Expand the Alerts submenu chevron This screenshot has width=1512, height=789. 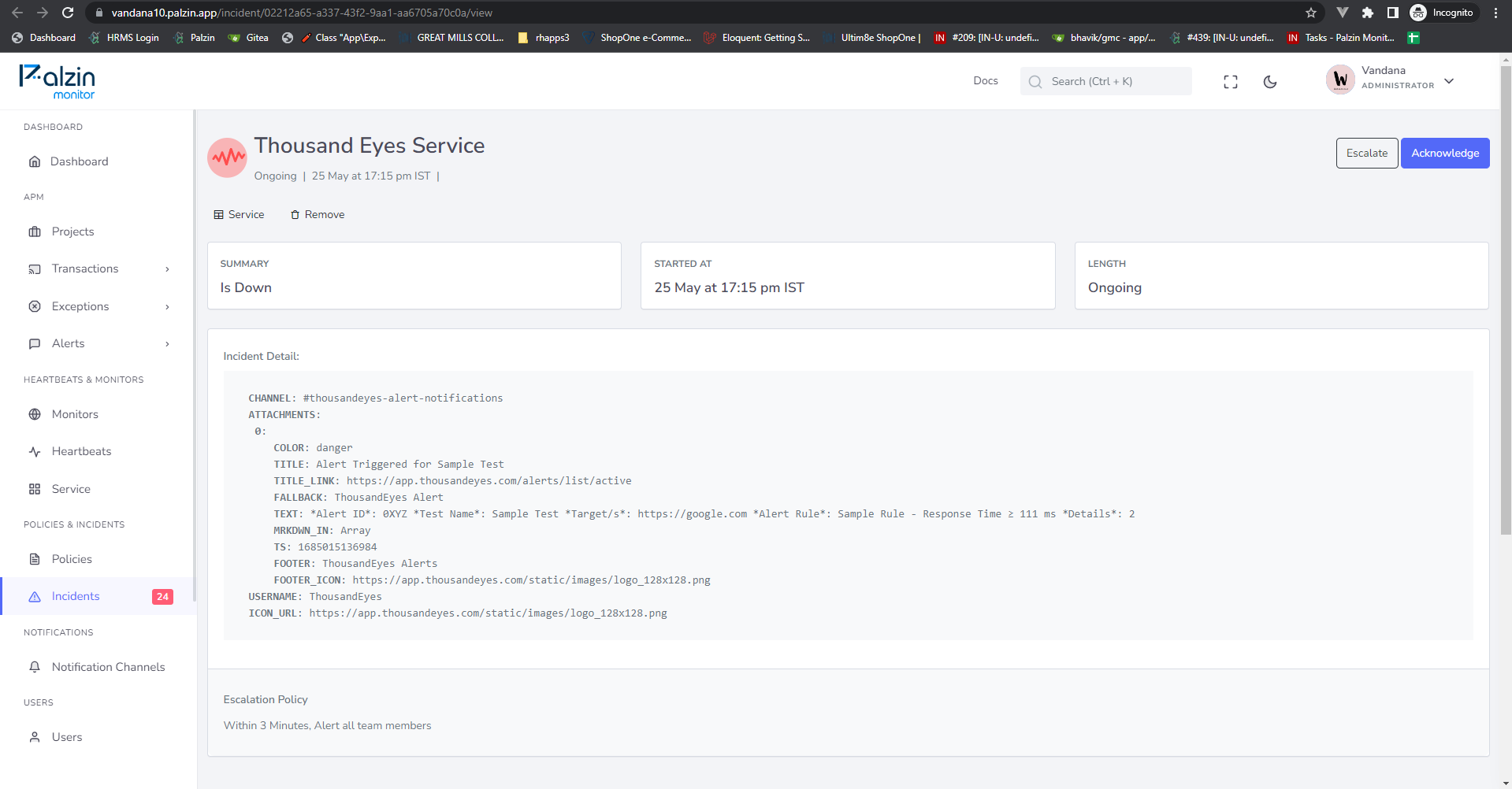(x=167, y=344)
